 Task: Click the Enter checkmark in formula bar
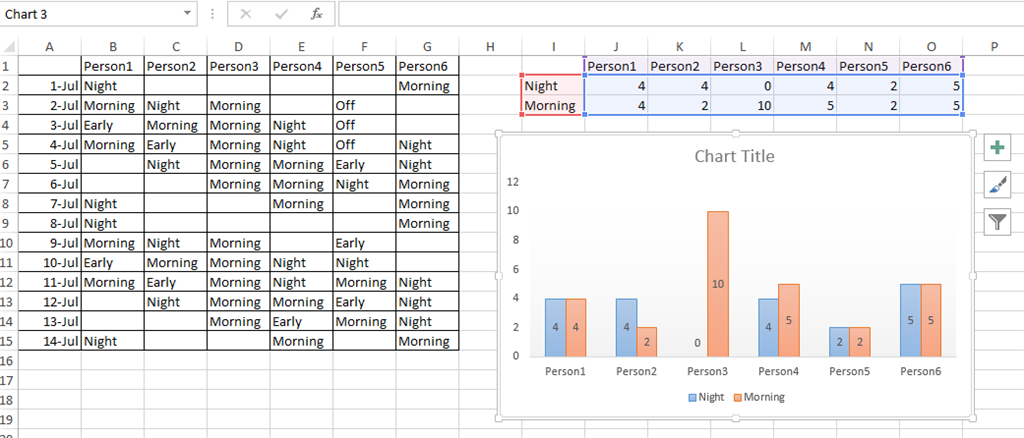(281, 14)
